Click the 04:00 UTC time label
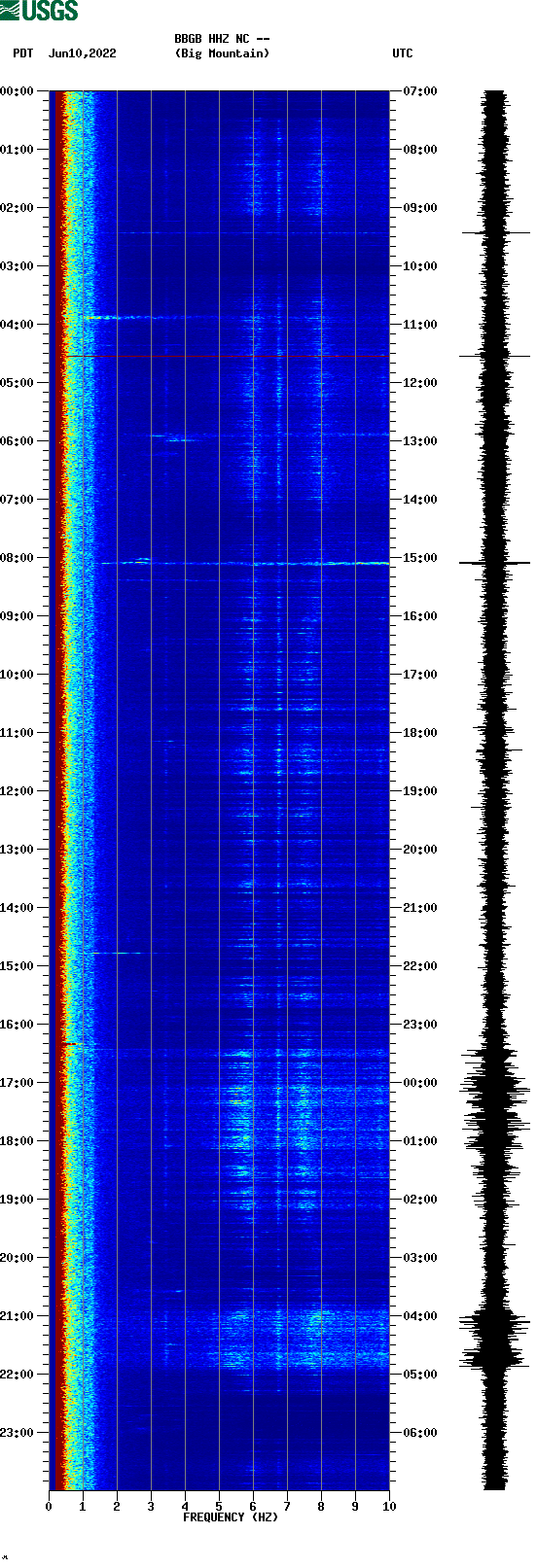This screenshot has height=1568, width=537. (x=420, y=1316)
